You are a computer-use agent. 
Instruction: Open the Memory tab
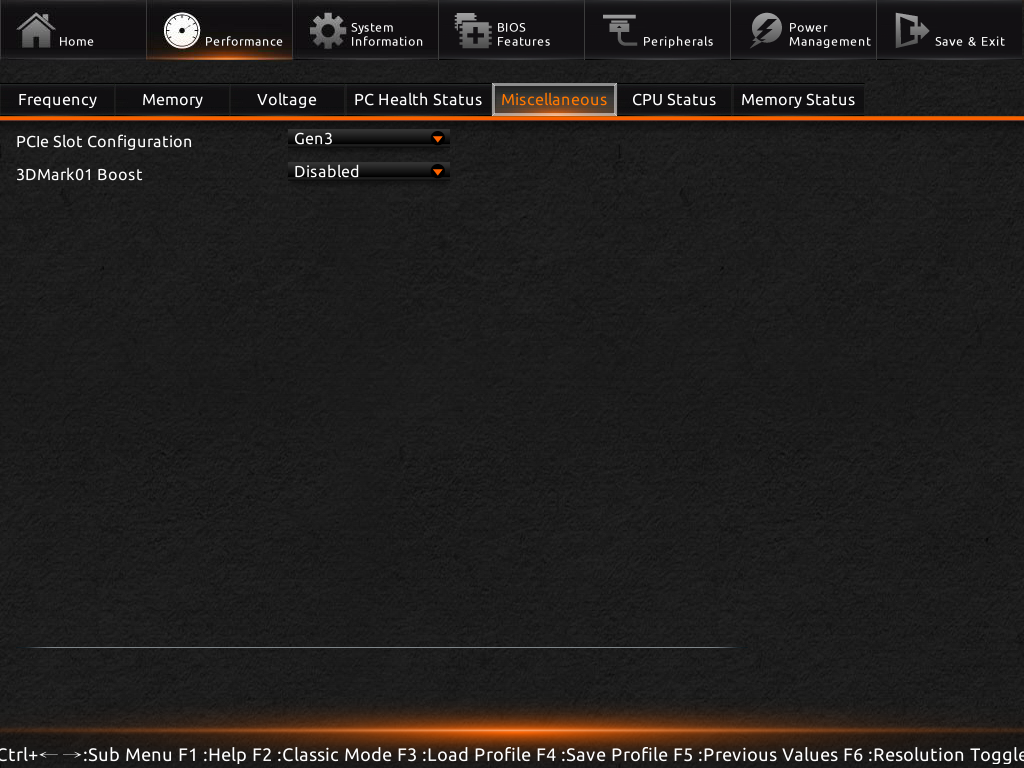172,100
